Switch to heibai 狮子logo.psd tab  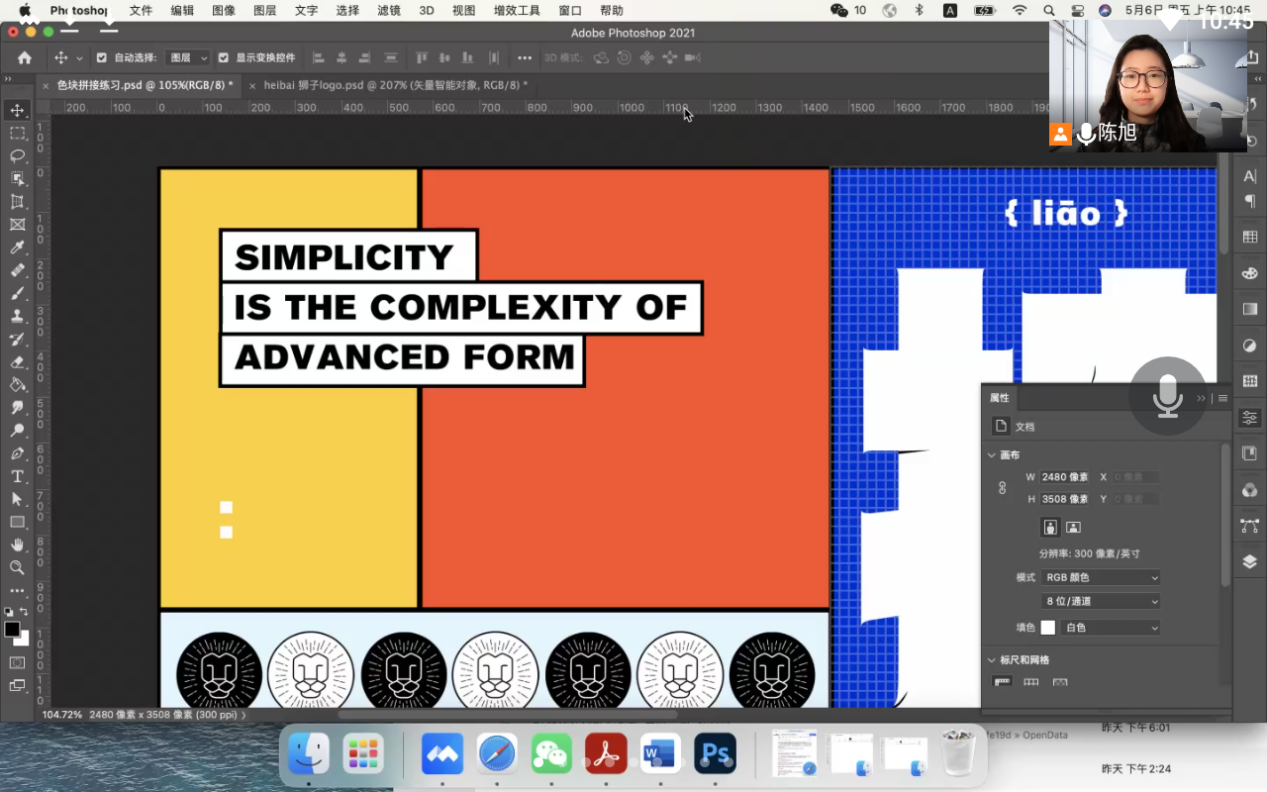[395, 86]
